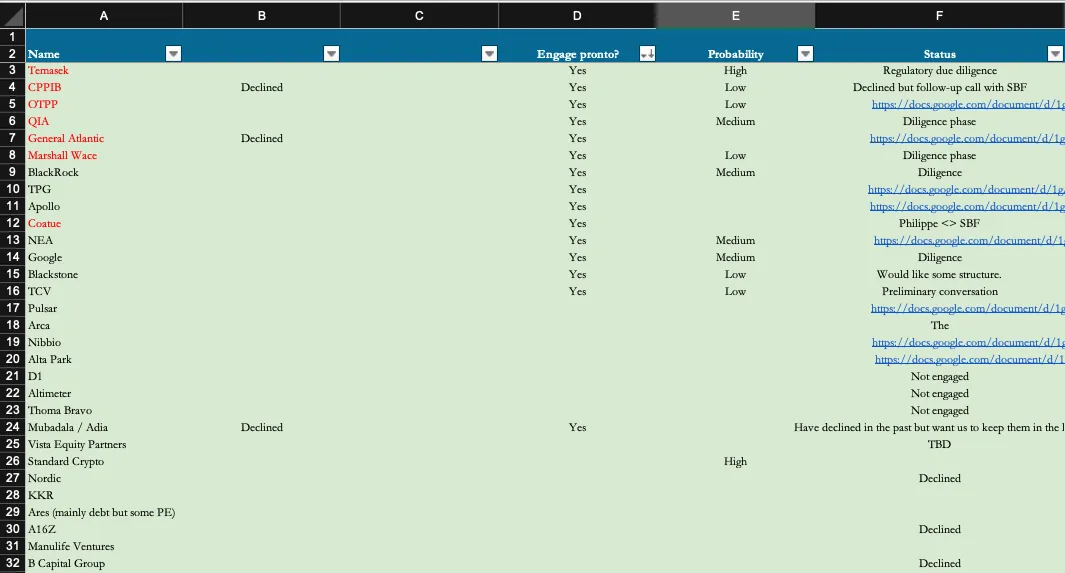Open the TPG status document link
The width and height of the screenshot is (1065, 573).
(966, 189)
